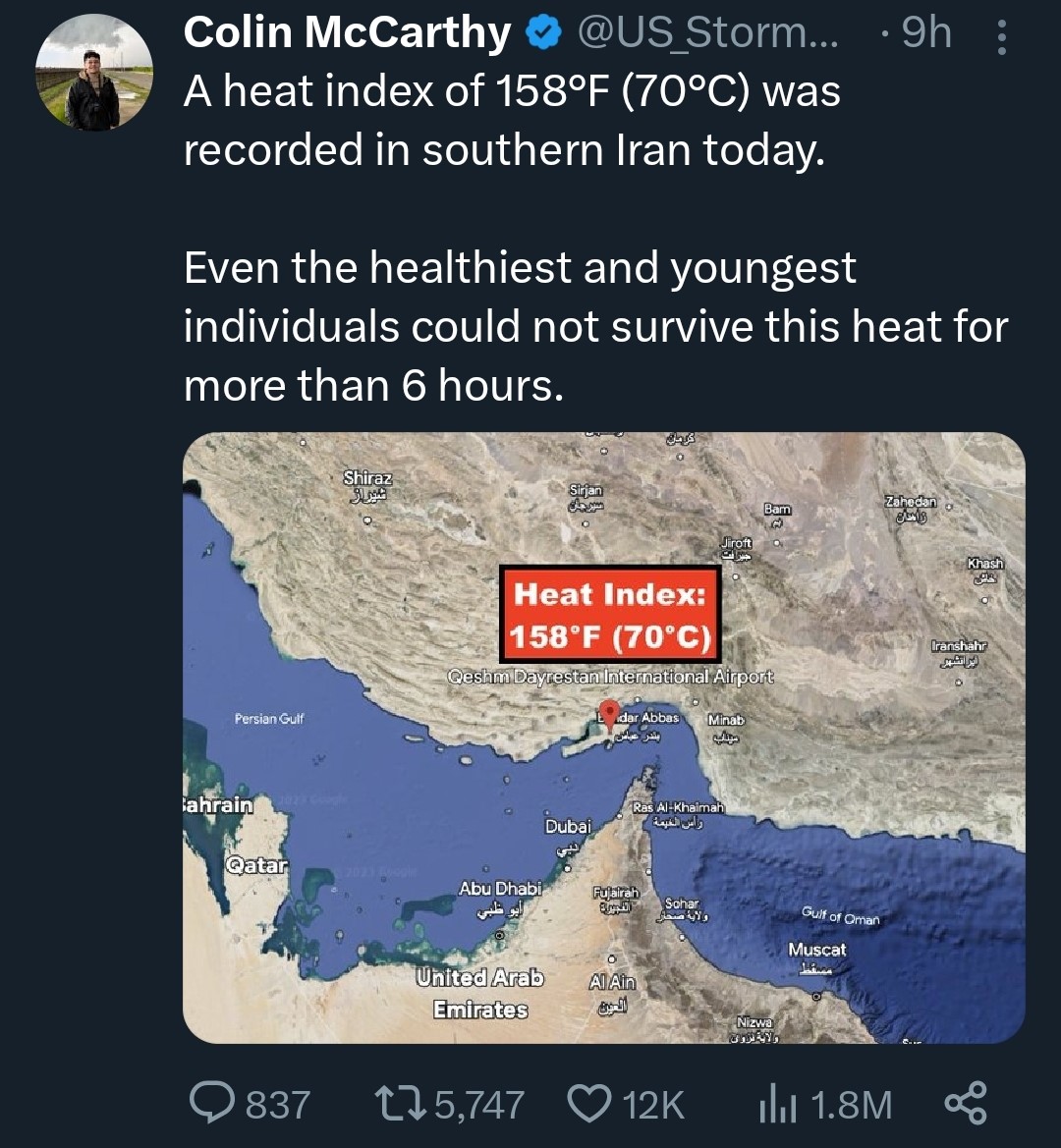Click the Dubai label on the map
Viewport: 1061px width, 1148px height.
coord(568,826)
